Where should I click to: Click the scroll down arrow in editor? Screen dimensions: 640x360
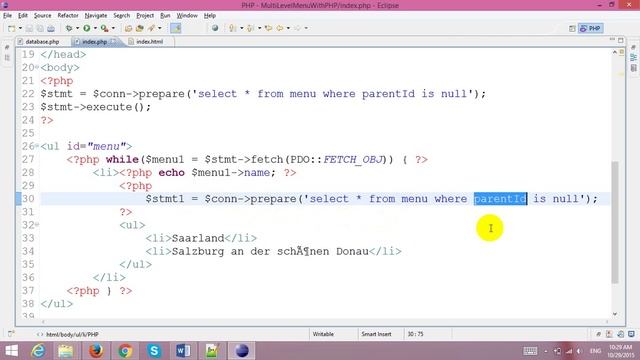615,314
